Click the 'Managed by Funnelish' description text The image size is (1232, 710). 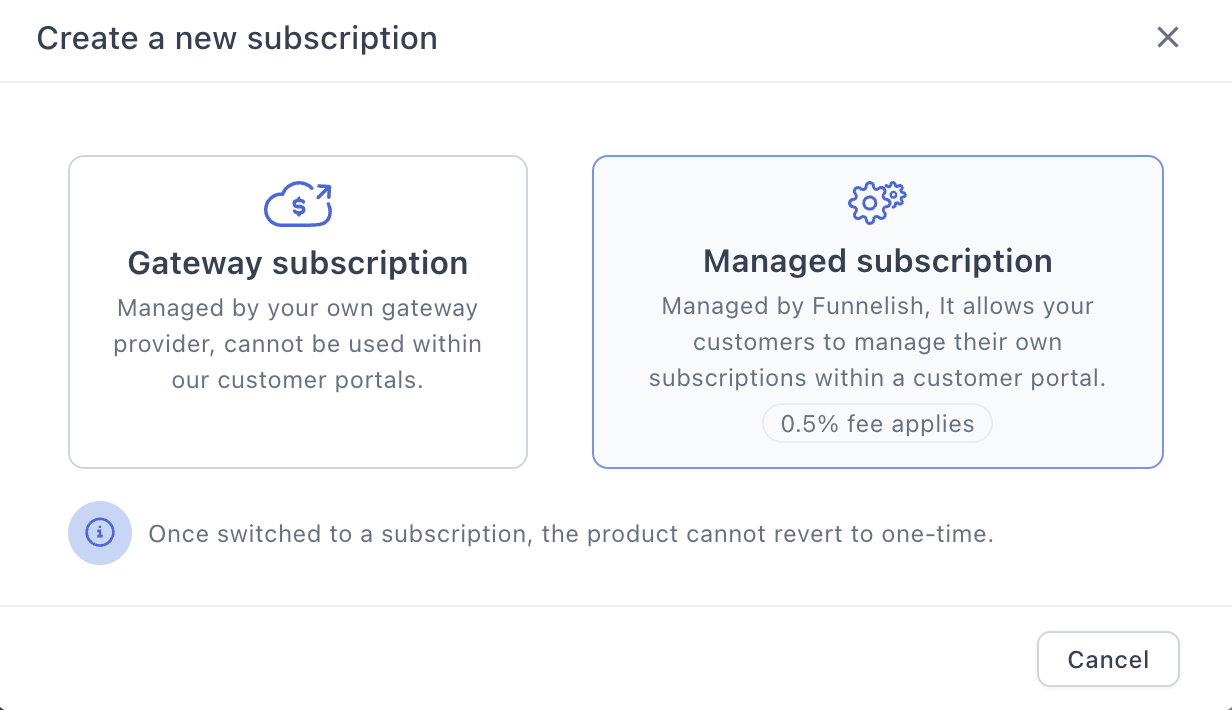[878, 342]
